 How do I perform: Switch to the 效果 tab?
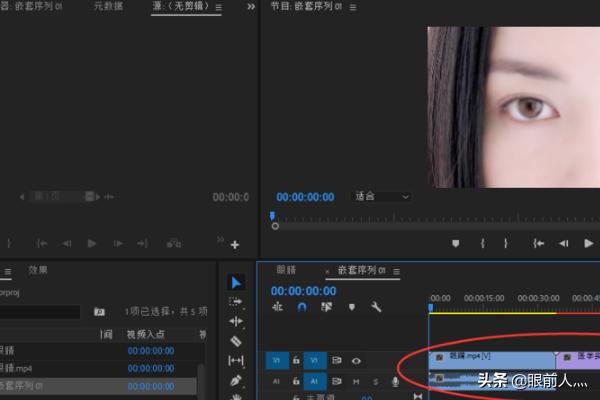click(x=38, y=270)
